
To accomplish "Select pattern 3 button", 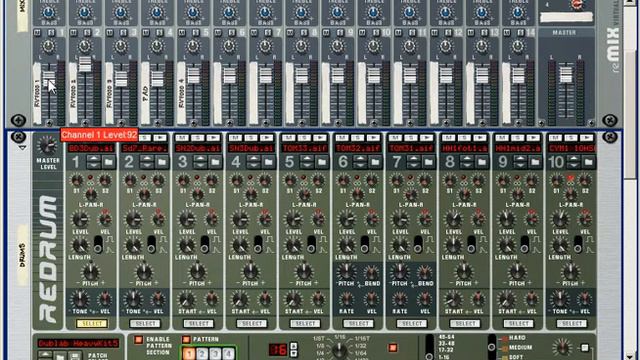I will 216,353.
